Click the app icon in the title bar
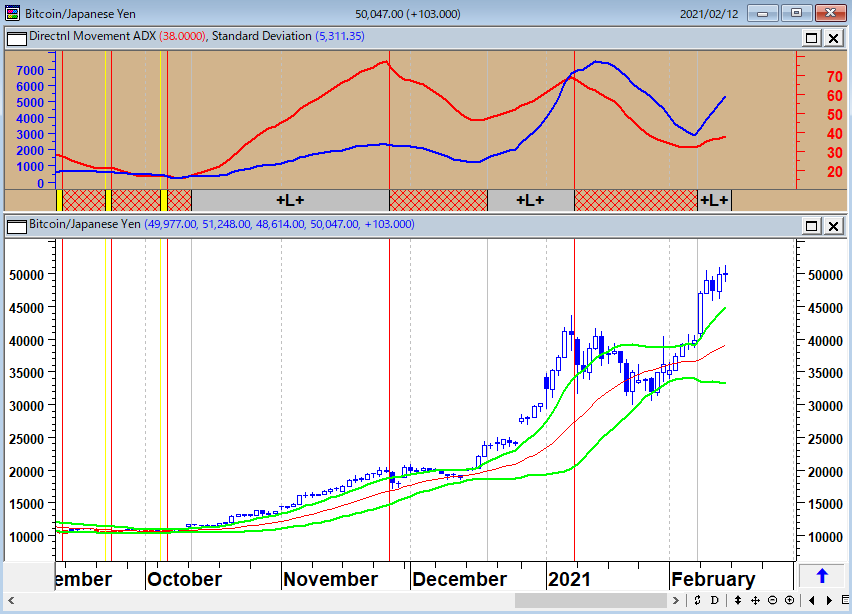852x614 pixels. (x=12, y=13)
